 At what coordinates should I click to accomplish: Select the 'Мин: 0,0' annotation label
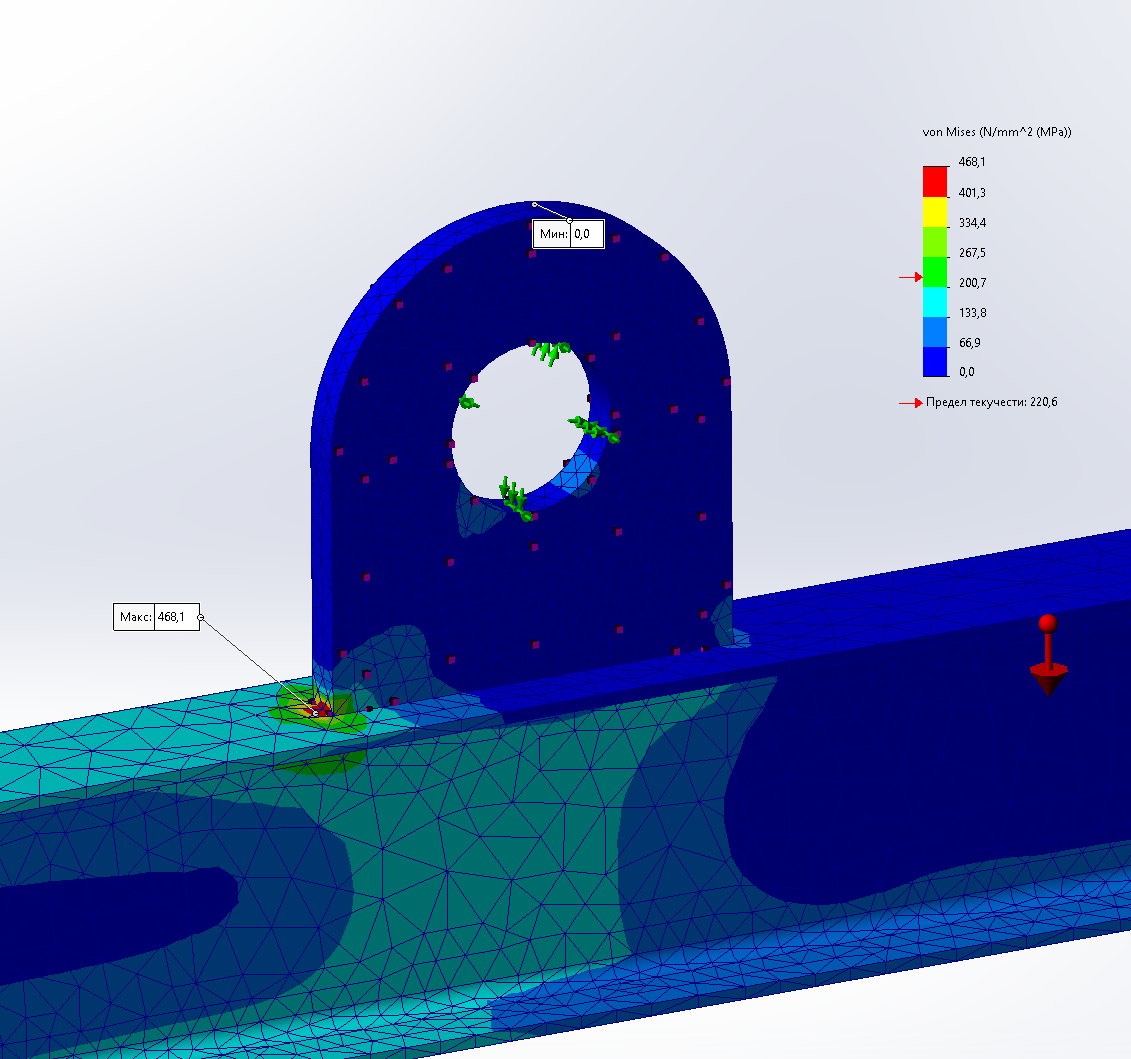567,234
